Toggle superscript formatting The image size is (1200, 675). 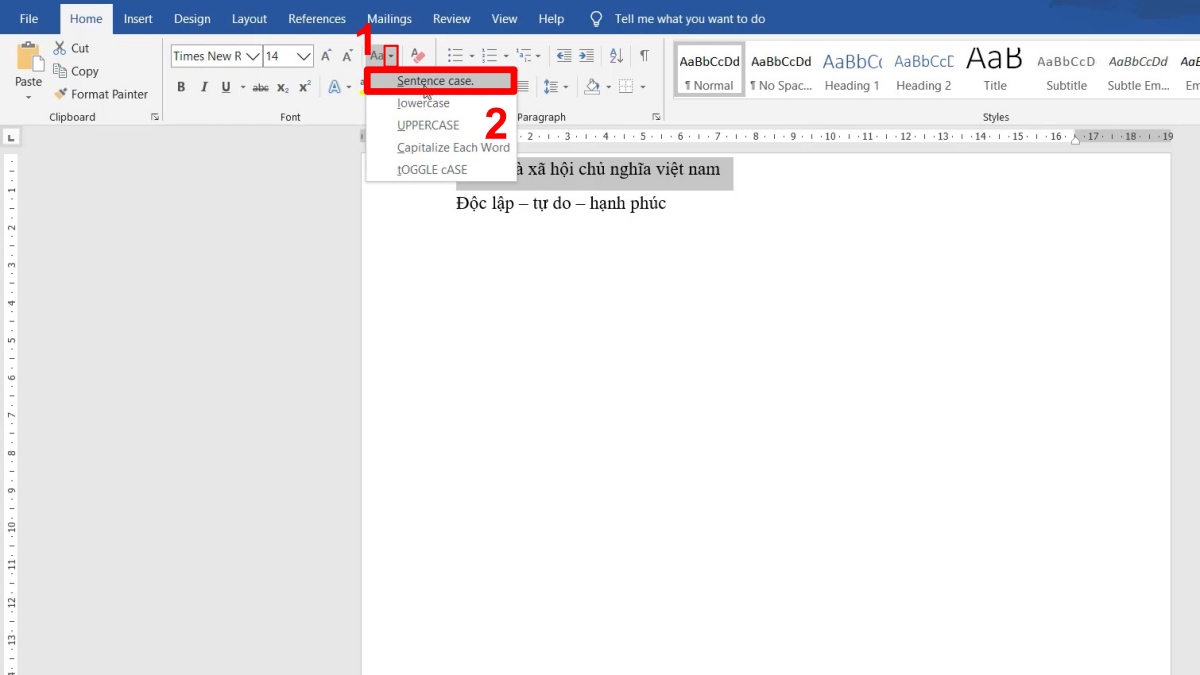[x=305, y=87]
